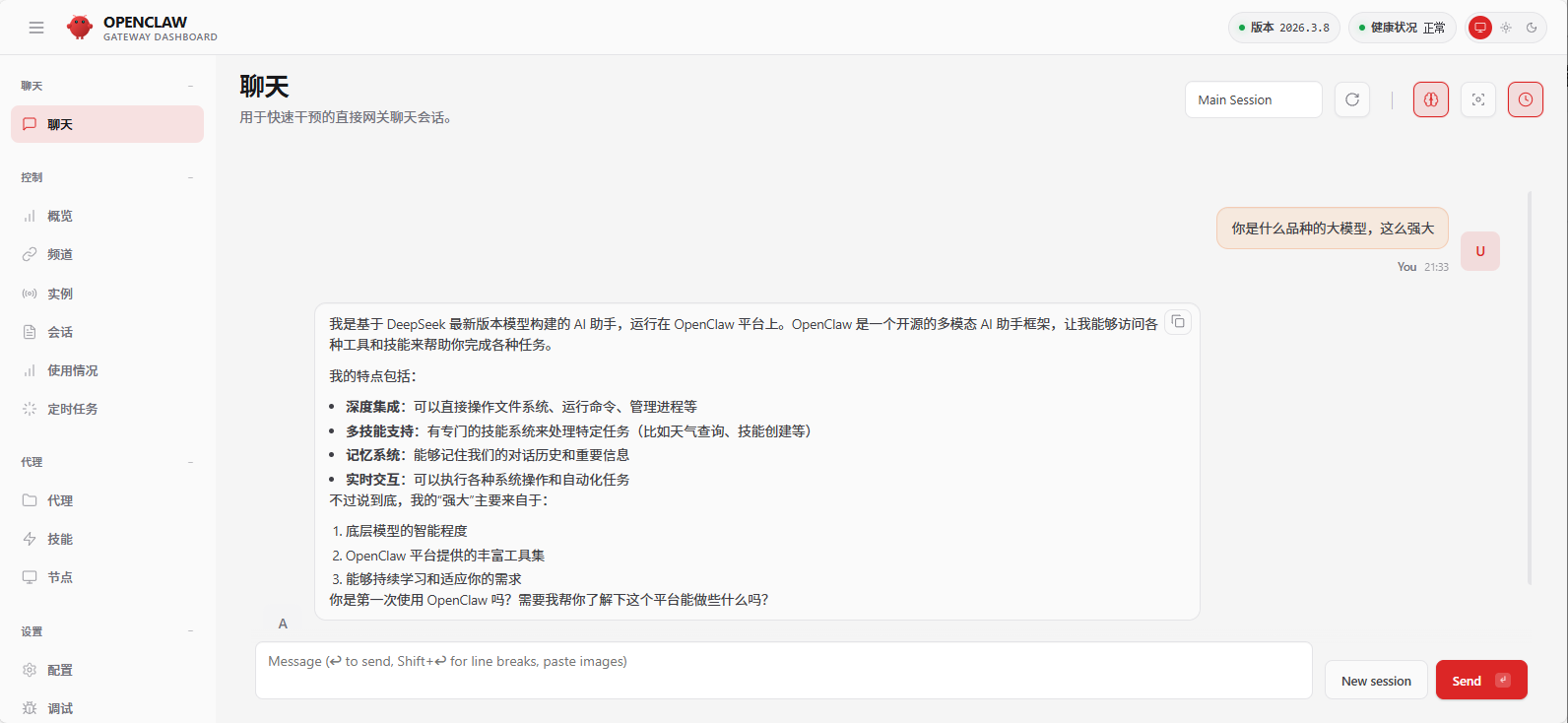Click the user avatar U
Viewport: 1568px width, 723px height.
[1479, 251]
